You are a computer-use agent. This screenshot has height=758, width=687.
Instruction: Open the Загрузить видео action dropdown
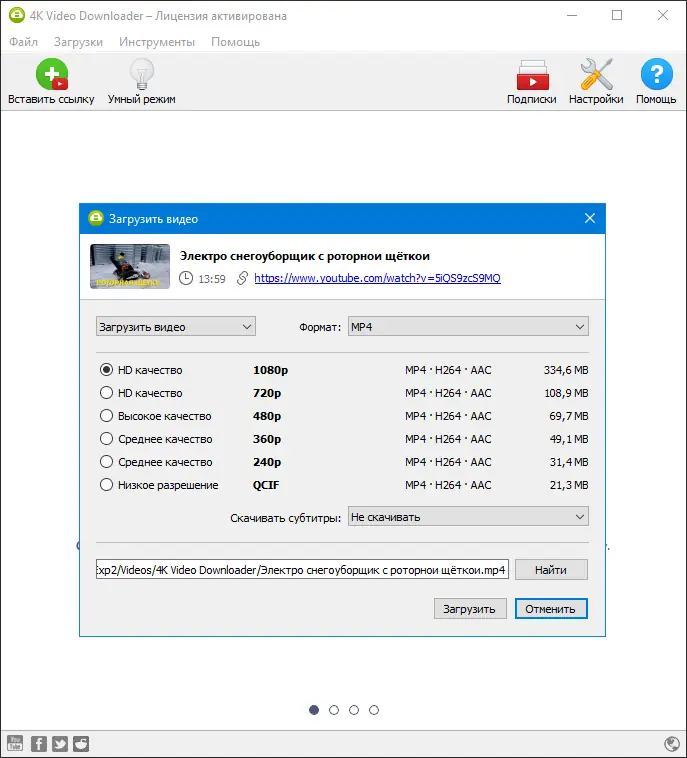pos(176,327)
